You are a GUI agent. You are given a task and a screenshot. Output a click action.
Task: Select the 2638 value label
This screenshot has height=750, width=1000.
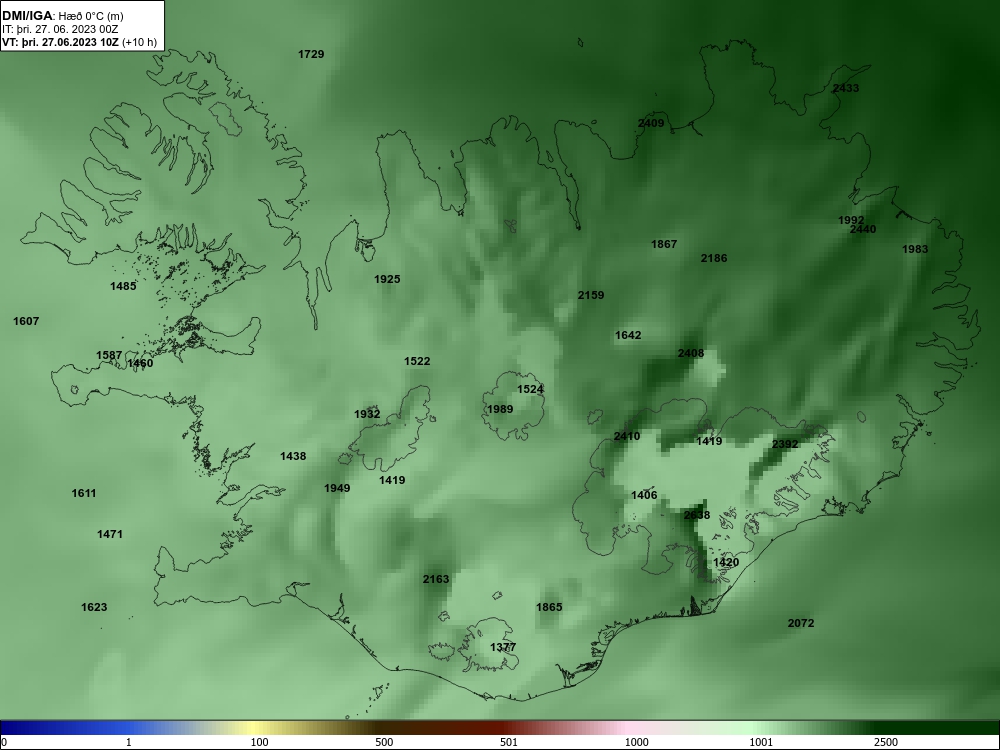click(696, 515)
